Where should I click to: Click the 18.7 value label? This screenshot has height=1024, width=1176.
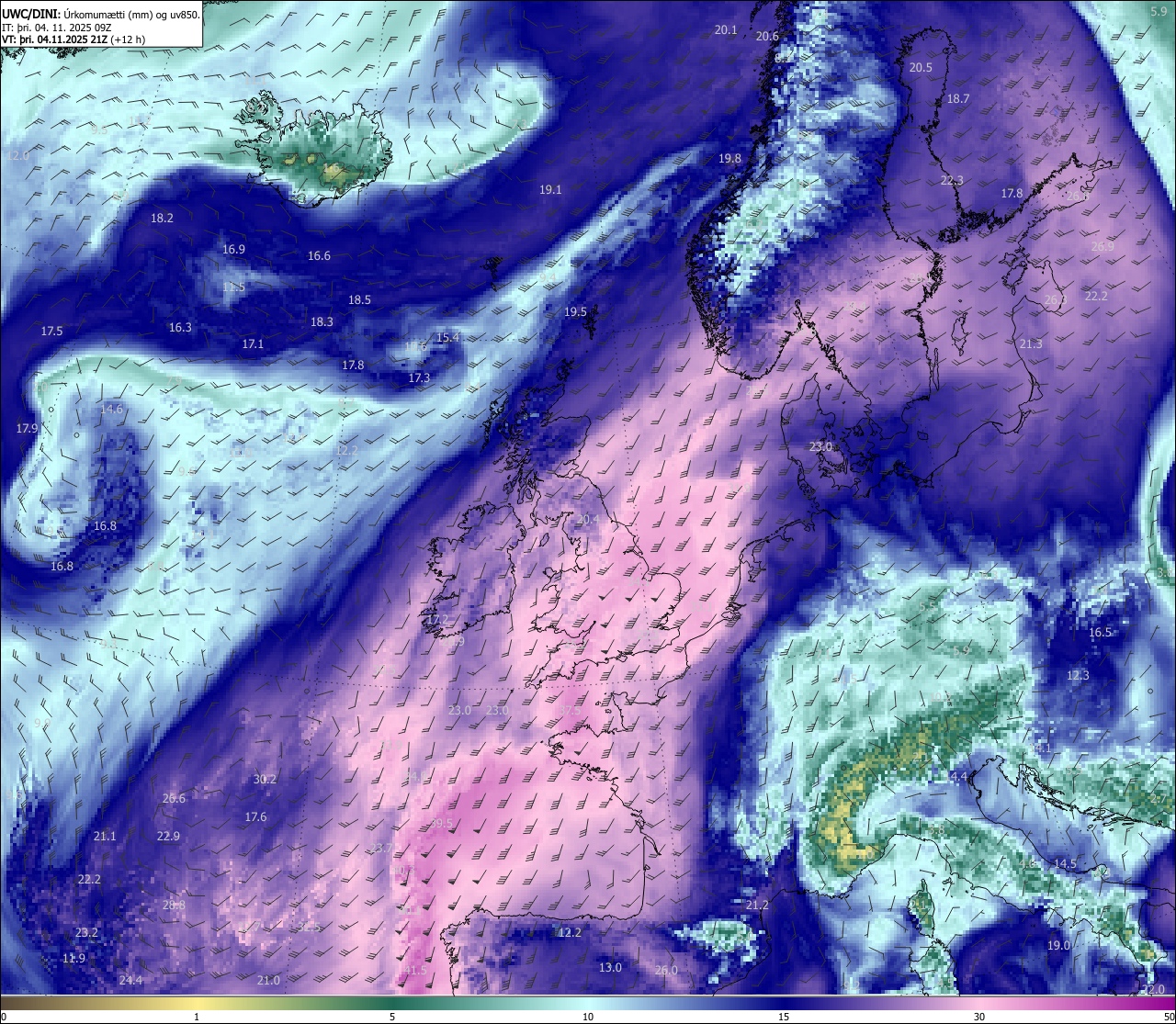click(958, 98)
